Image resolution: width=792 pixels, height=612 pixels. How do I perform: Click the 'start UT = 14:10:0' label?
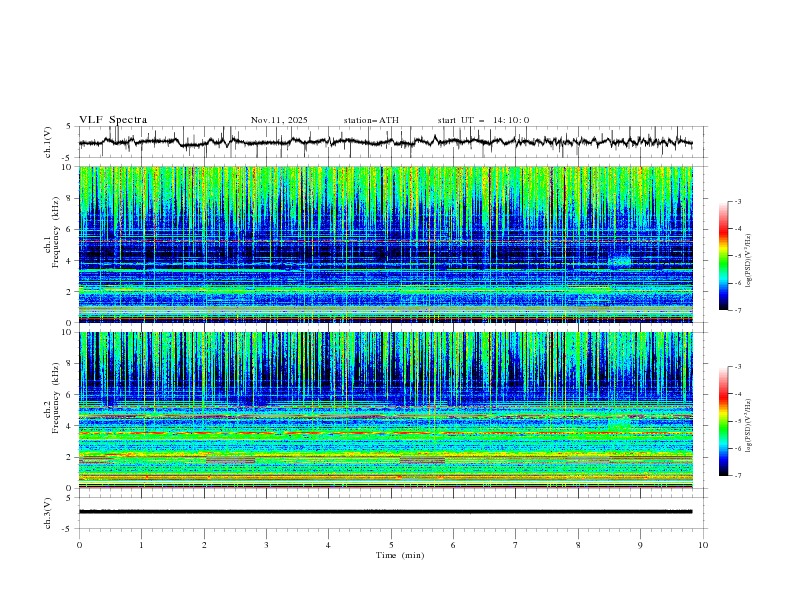coord(483,120)
